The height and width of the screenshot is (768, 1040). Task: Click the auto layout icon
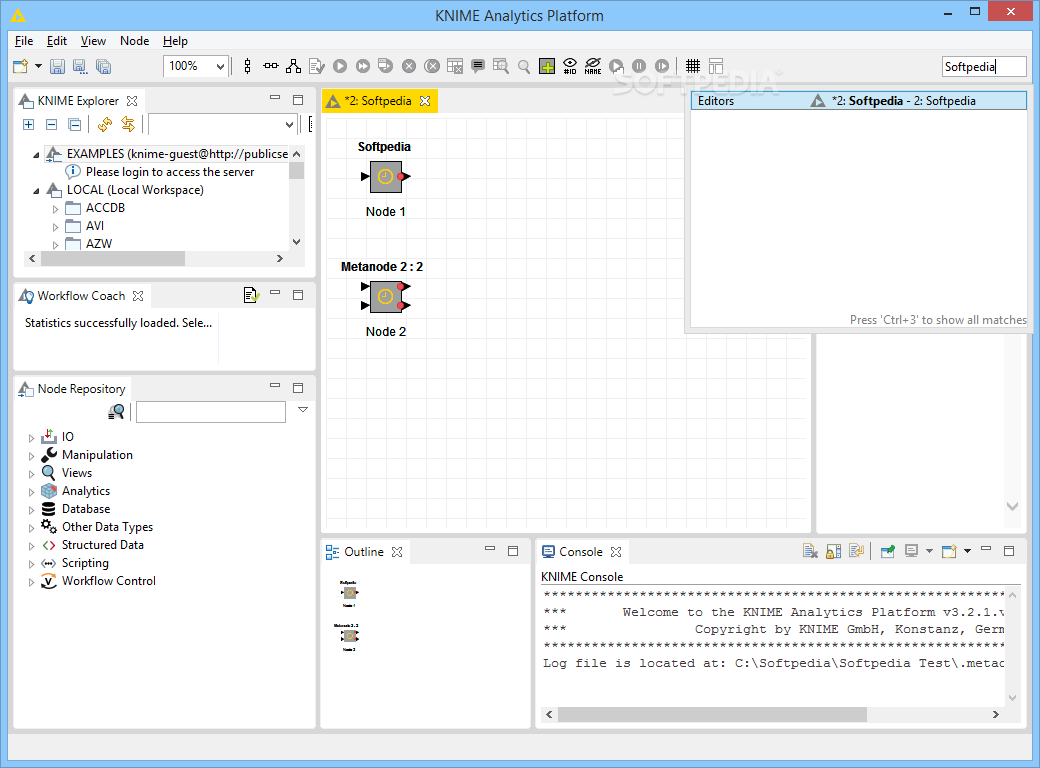point(293,66)
